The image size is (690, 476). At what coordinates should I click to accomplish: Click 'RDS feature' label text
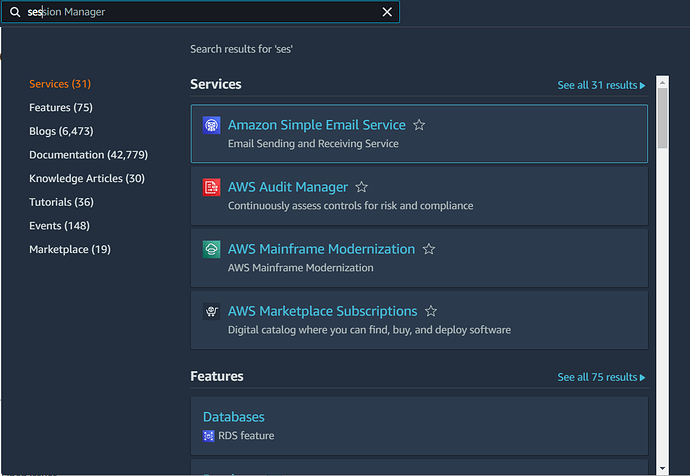pos(246,436)
